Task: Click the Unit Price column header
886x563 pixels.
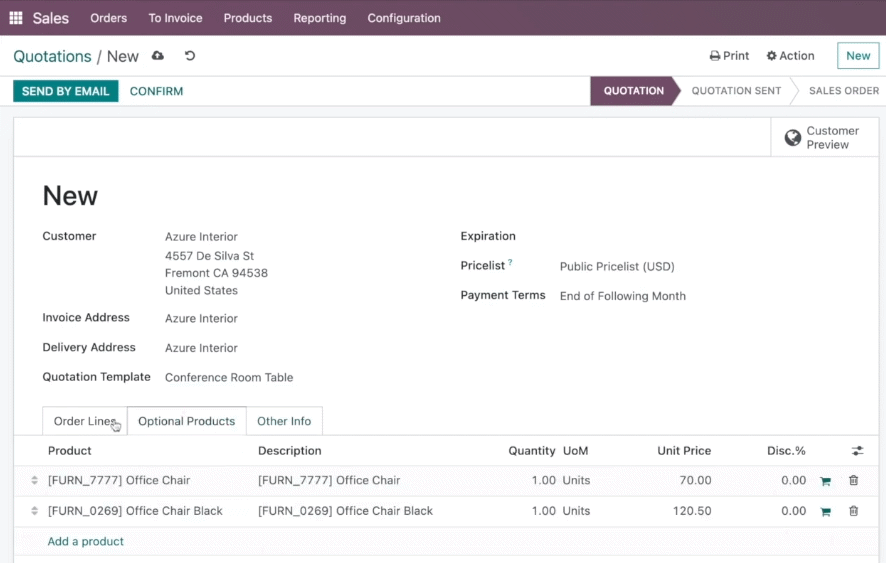Action: 684,451
